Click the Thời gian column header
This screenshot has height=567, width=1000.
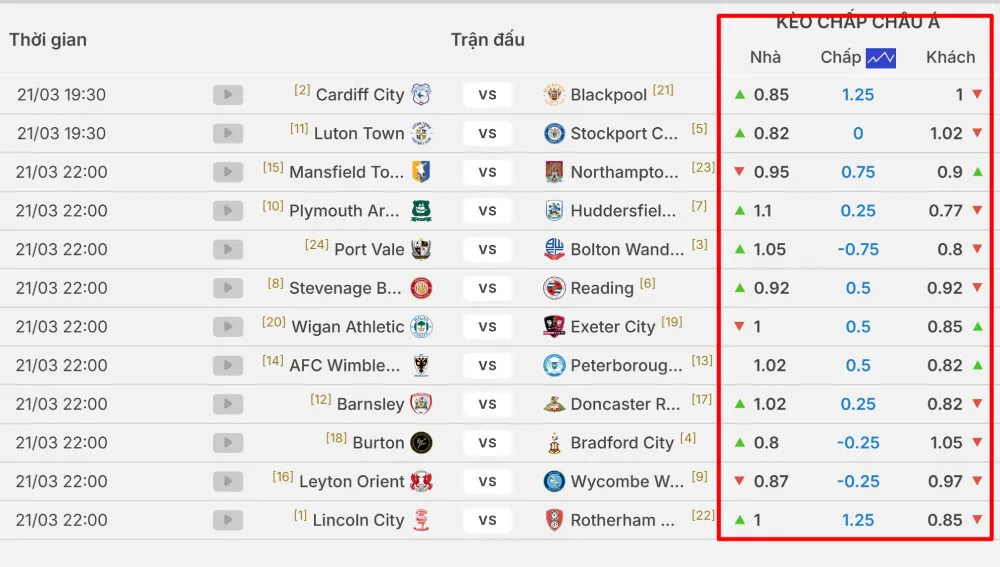point(48,40)
